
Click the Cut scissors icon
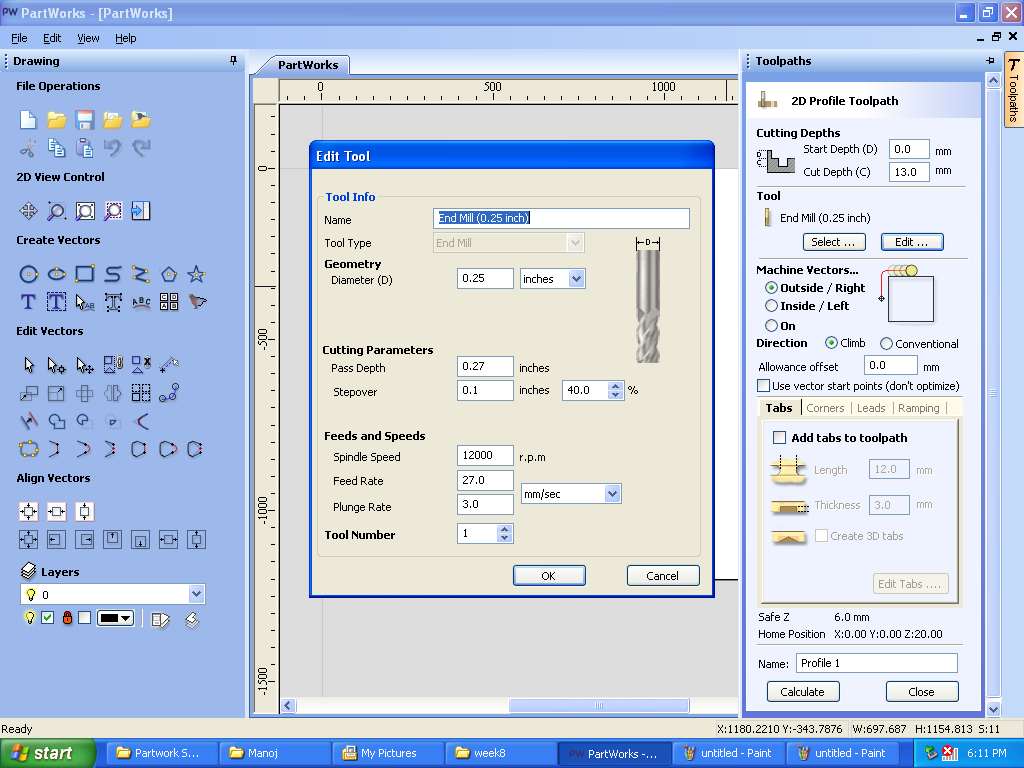point(28,148)
